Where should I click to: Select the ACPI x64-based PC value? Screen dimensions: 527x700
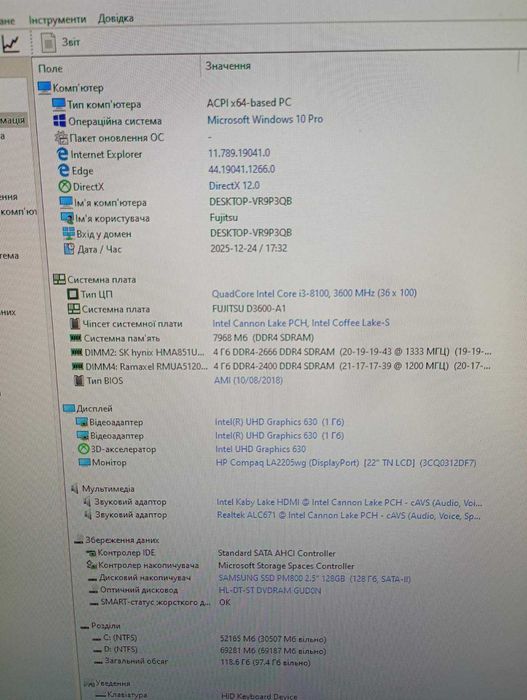(249, 103)
